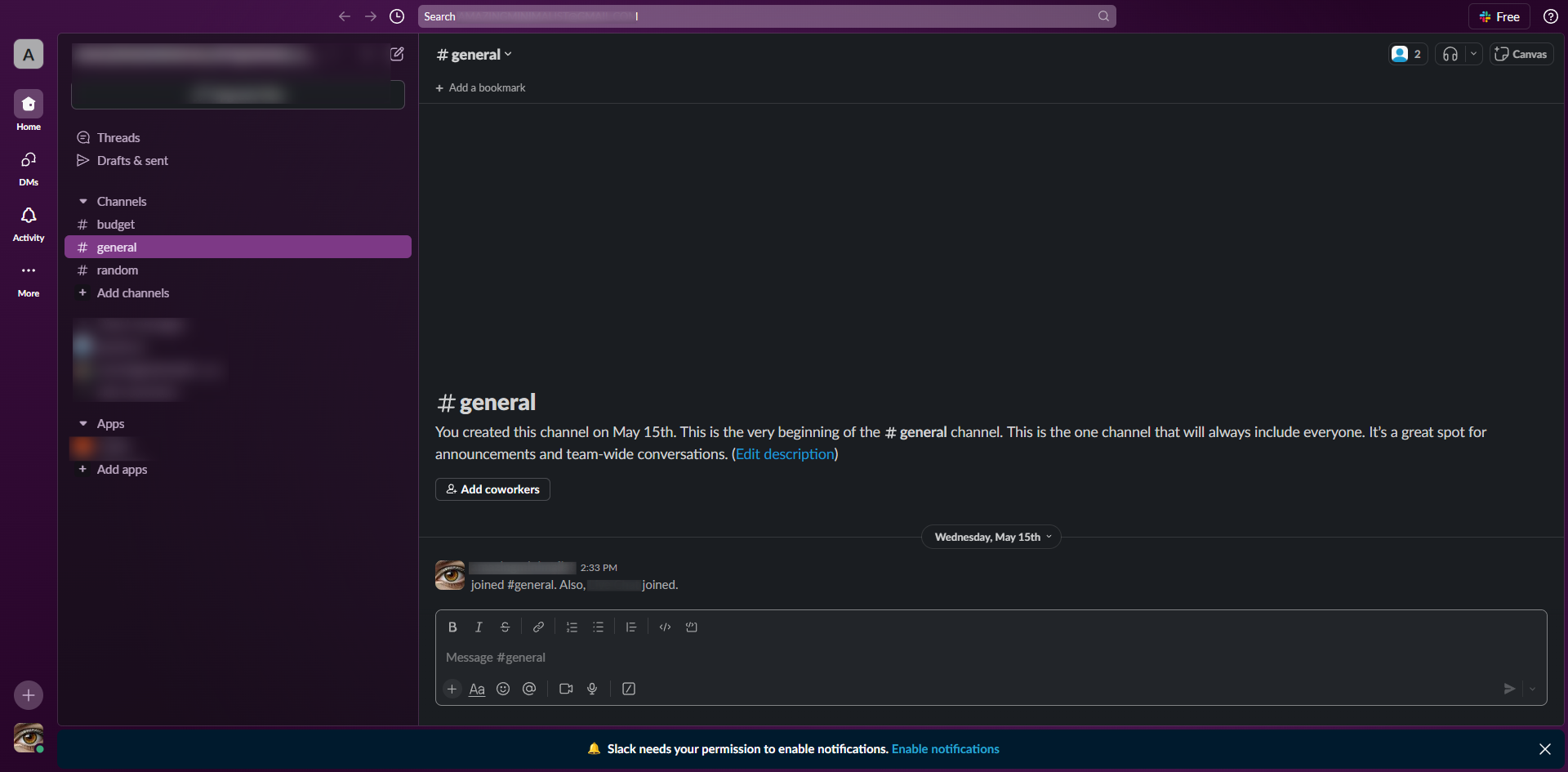Start a huddle with headphones icon
The image size is (1568, 772).
1450,54
